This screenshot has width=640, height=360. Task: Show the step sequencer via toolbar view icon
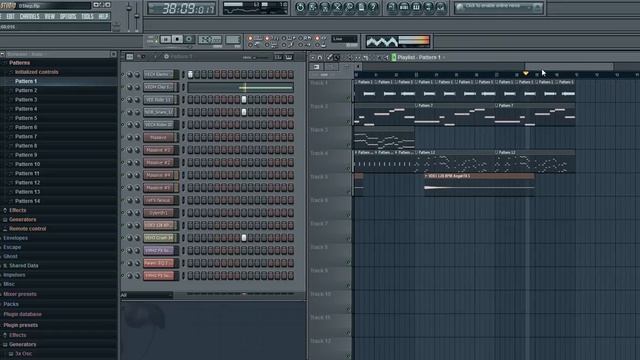(404, 7)
